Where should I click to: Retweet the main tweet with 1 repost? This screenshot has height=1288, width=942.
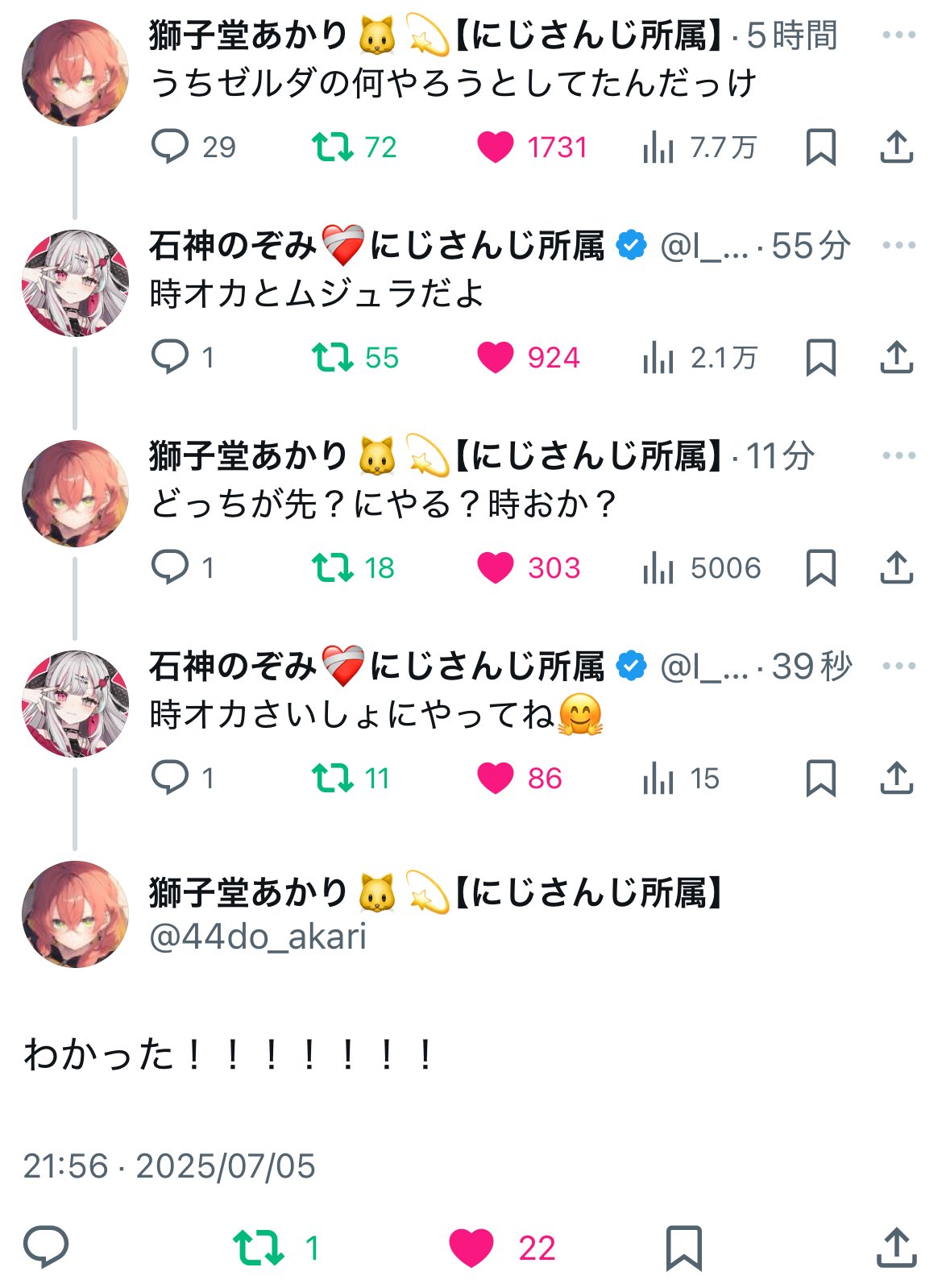click(276, 1248)
